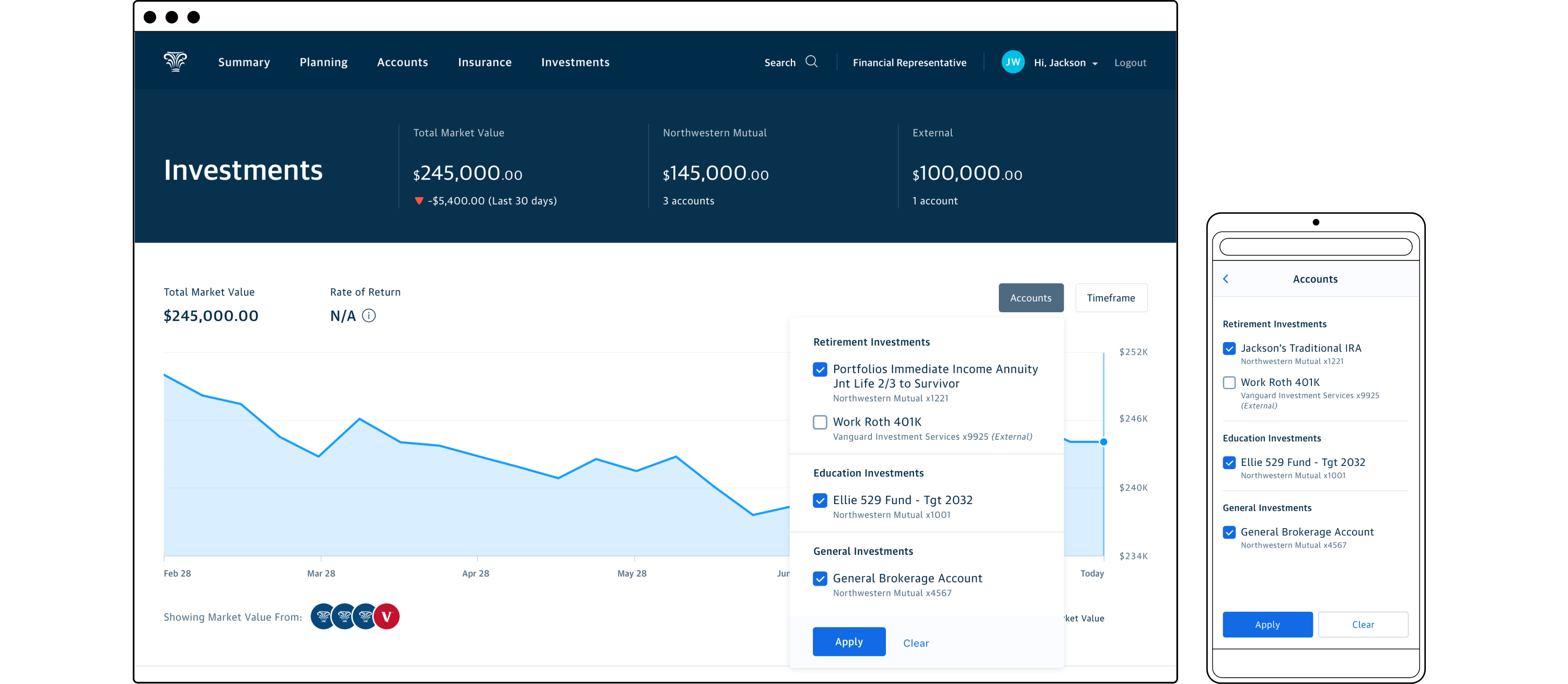
Task: Uncheck Jackson's Traditional IRA on mobile
Action: pyautogui.click(x=1229, y=348)
